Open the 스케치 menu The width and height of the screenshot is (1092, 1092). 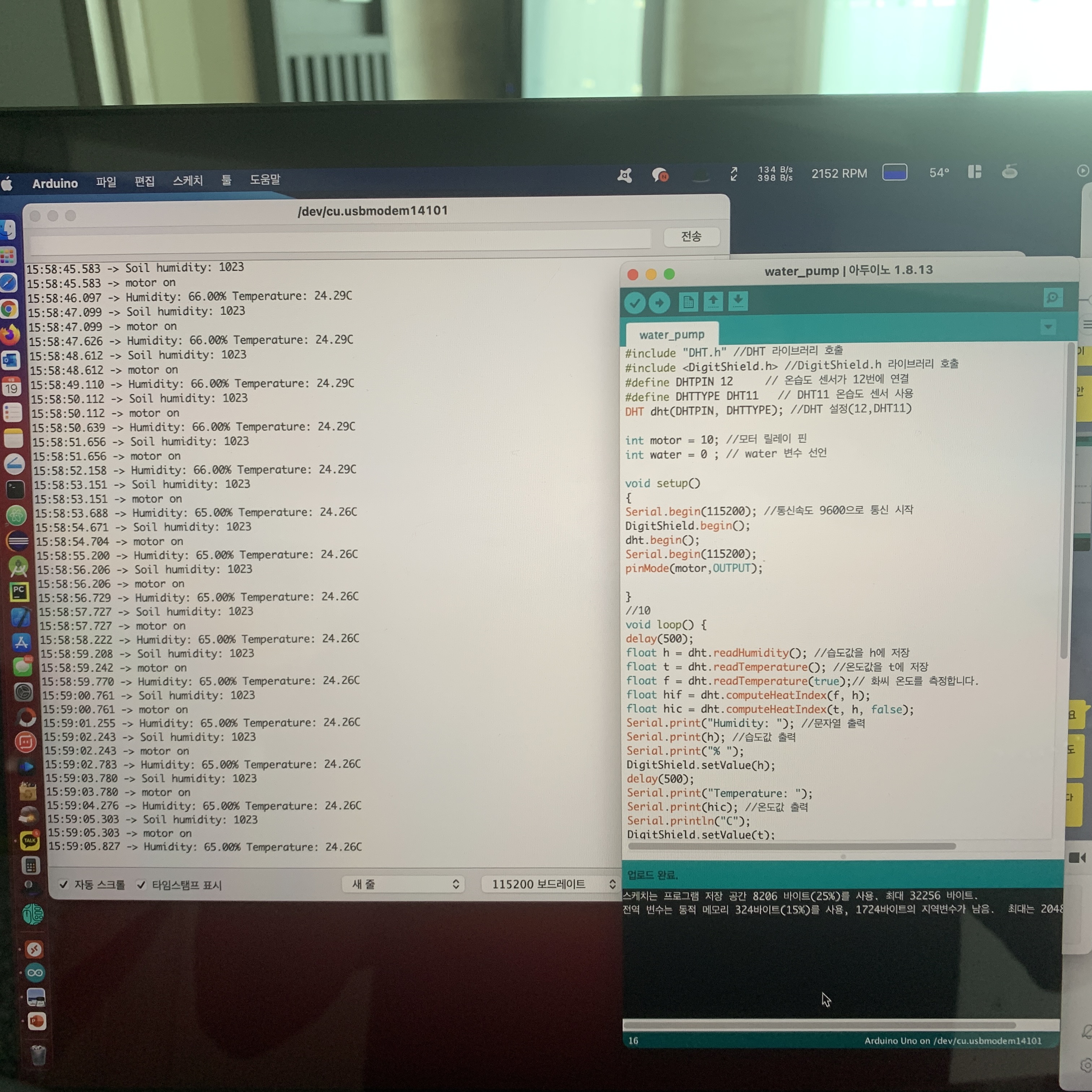point(188,181)
